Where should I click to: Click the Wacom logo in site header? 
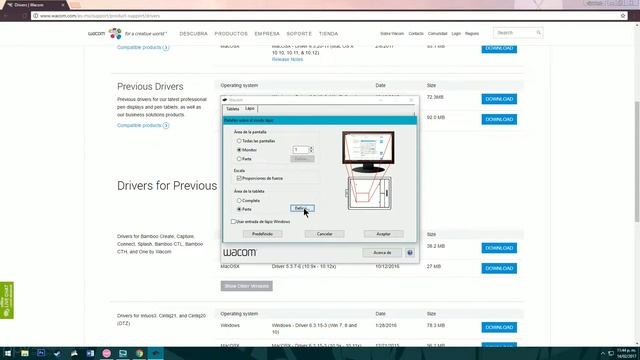pyautogui.click(x=105, y=33)
